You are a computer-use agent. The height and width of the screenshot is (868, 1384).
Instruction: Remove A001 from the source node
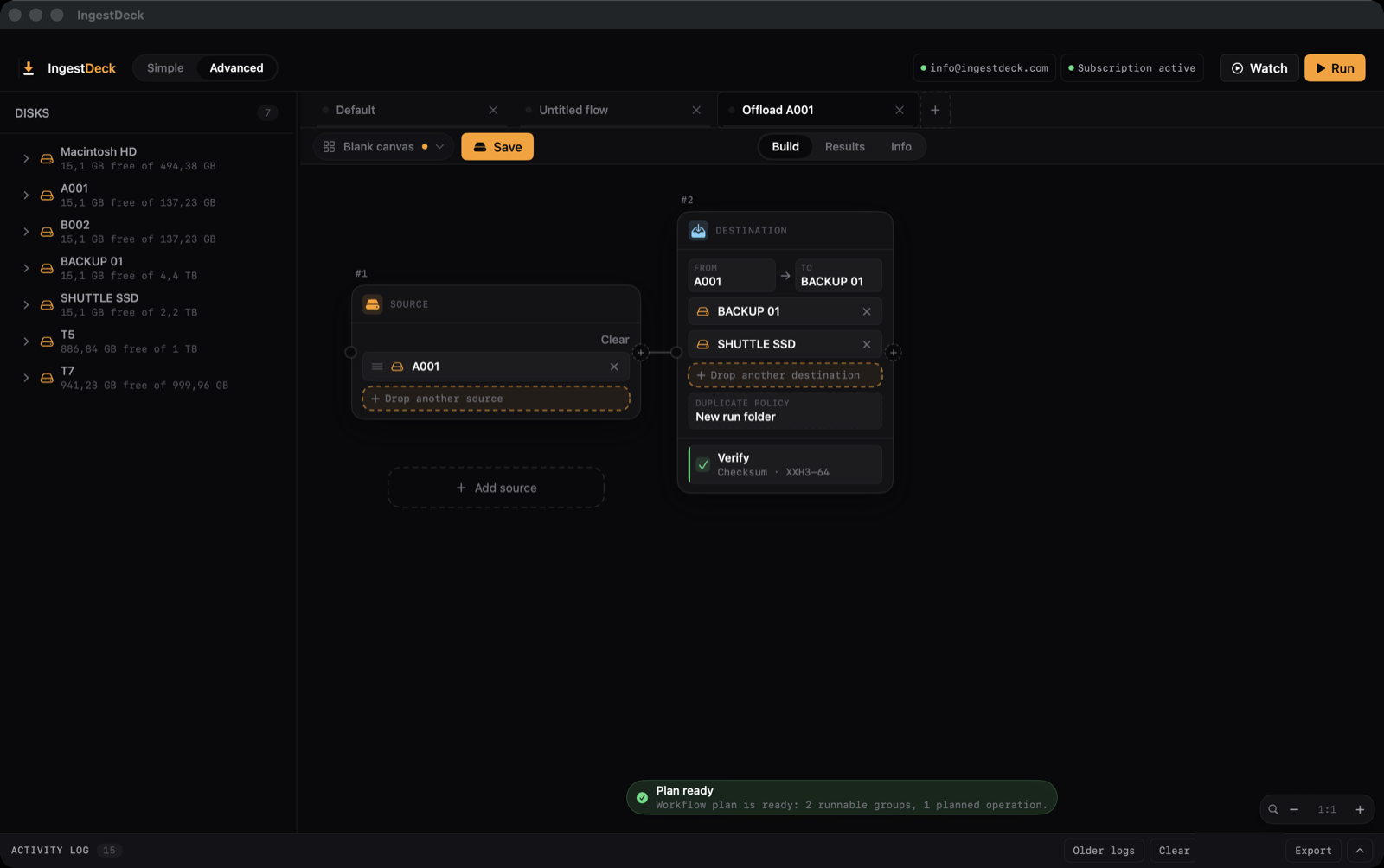coord(614,367)
